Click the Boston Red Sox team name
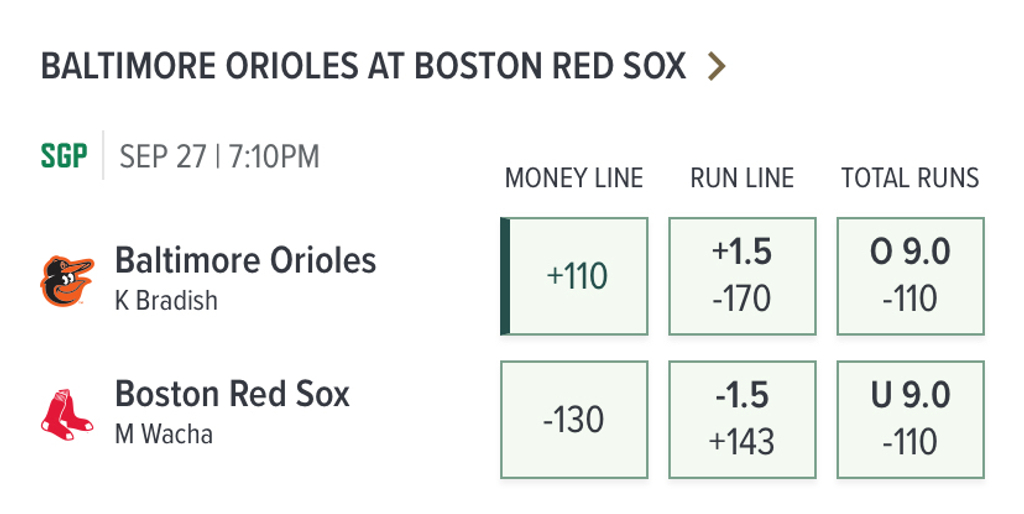 click(233, 394)
